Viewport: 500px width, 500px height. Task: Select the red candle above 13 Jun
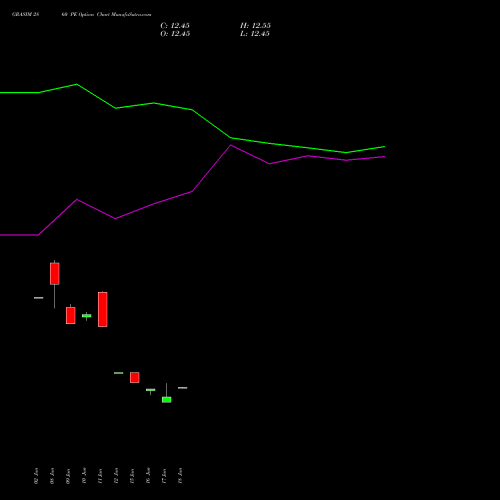[x=135, y=377]
